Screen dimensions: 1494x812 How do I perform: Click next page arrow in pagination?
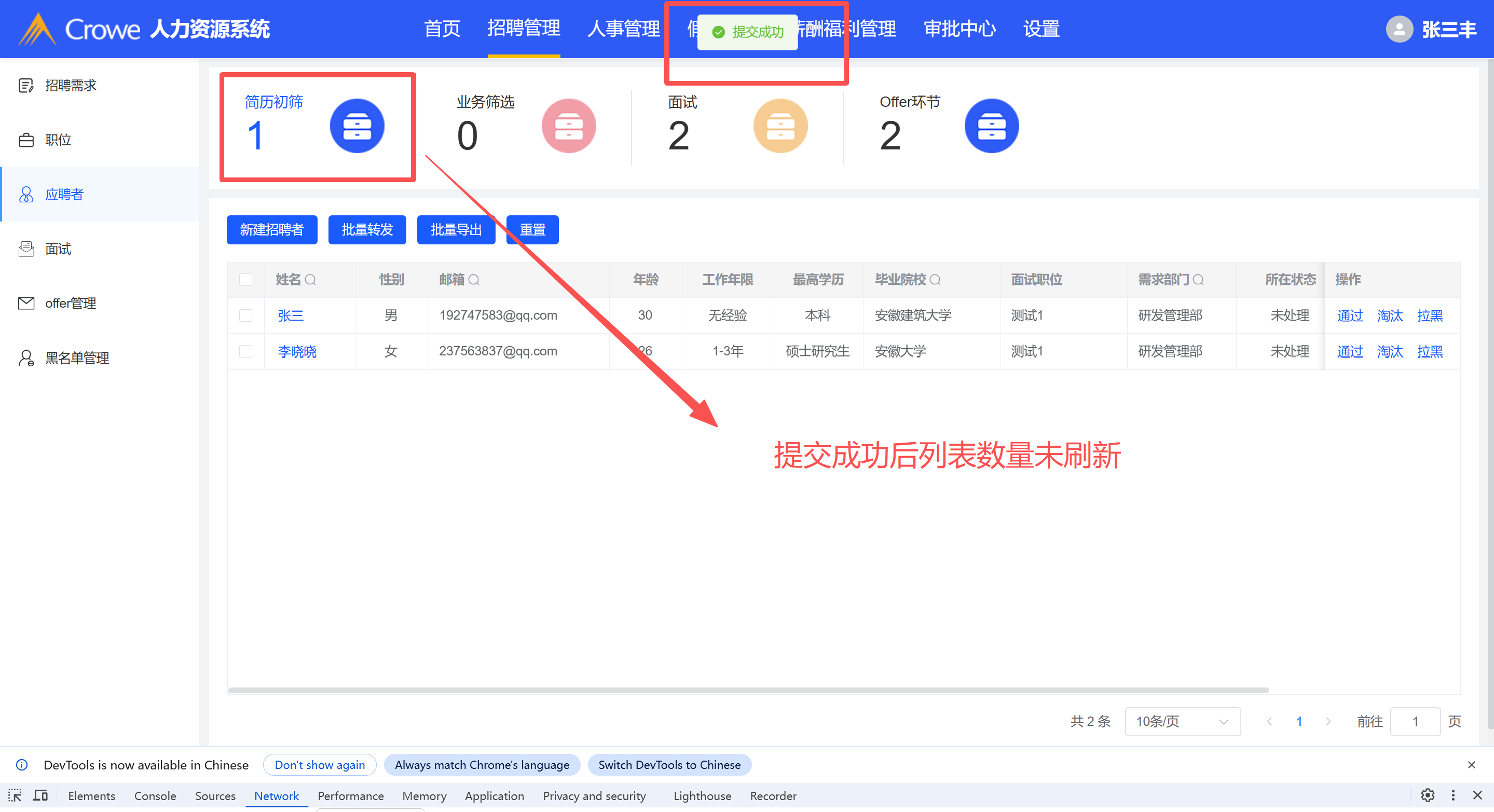(x=1328, y=721)
